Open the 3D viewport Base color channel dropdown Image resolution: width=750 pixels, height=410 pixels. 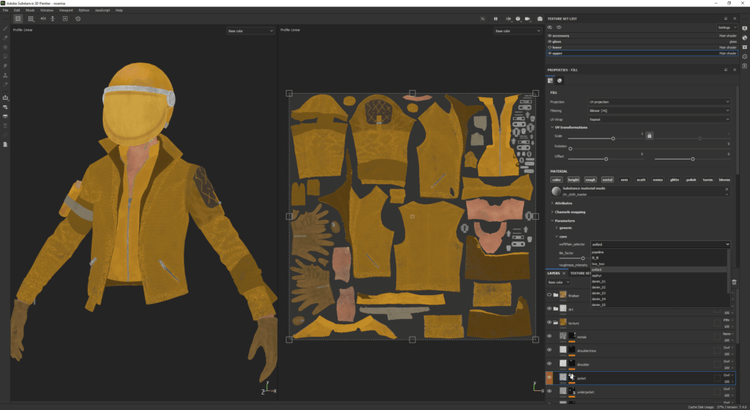tap(249, 31)
